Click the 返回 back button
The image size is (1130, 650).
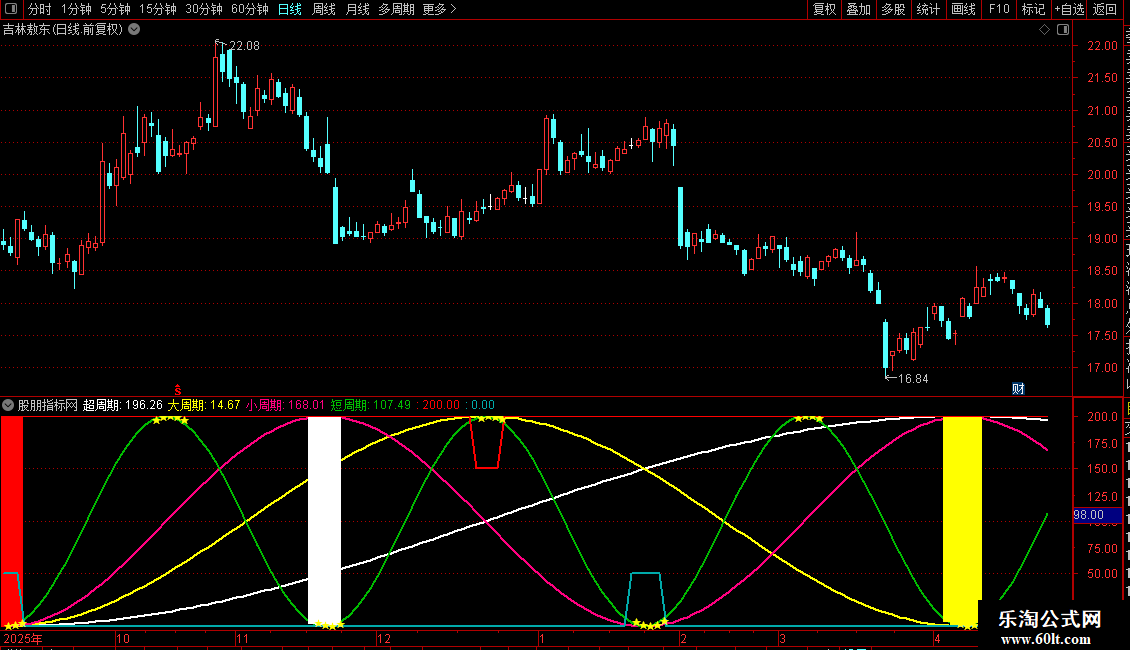(1105, 9)
